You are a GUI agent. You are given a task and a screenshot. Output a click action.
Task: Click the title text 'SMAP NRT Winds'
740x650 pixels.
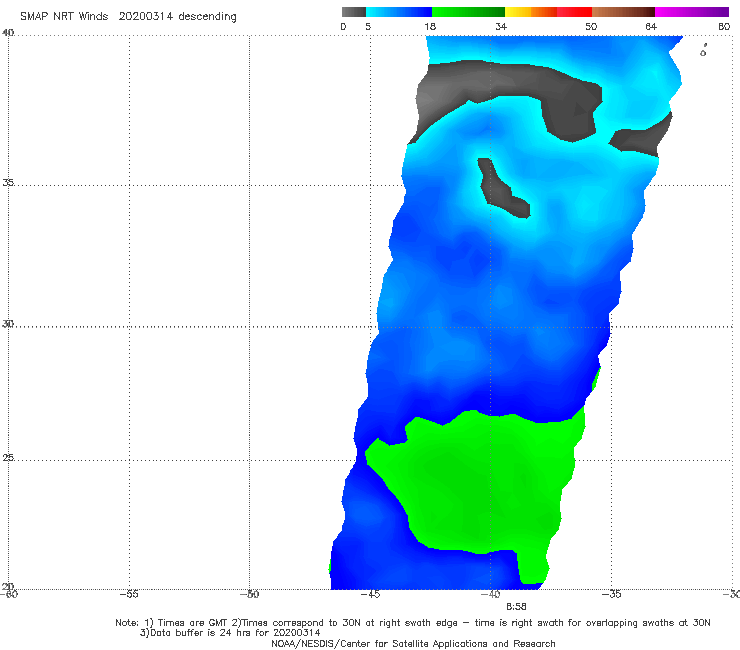click(64, 17)
